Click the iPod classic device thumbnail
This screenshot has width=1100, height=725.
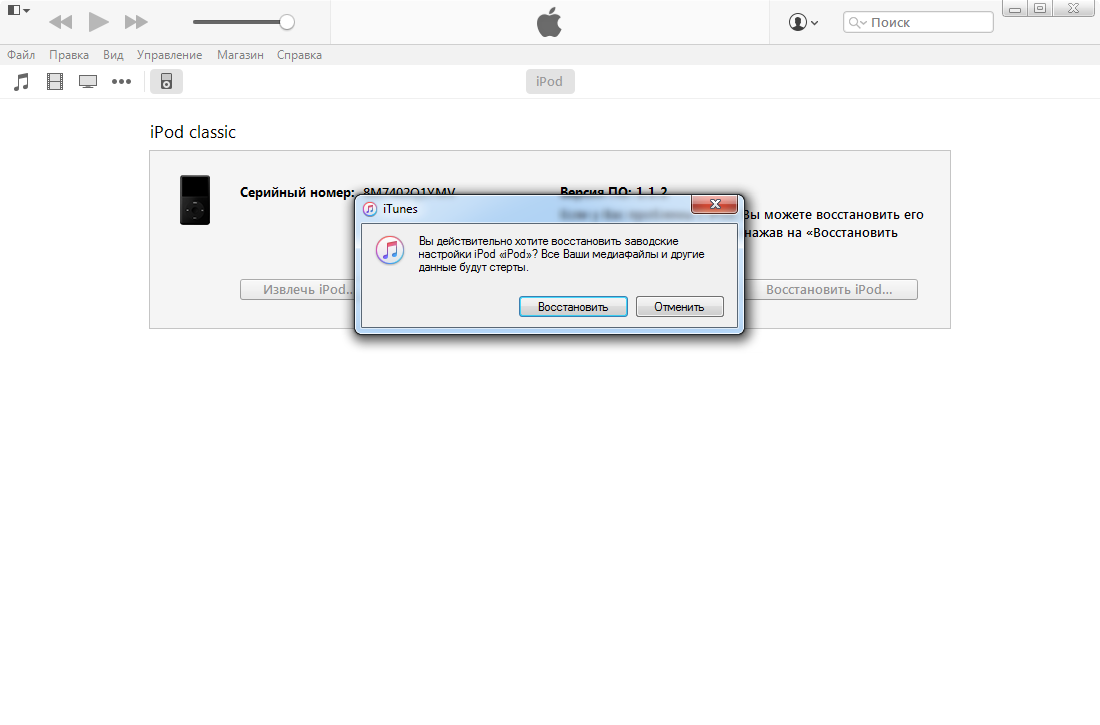pos(195,200)
